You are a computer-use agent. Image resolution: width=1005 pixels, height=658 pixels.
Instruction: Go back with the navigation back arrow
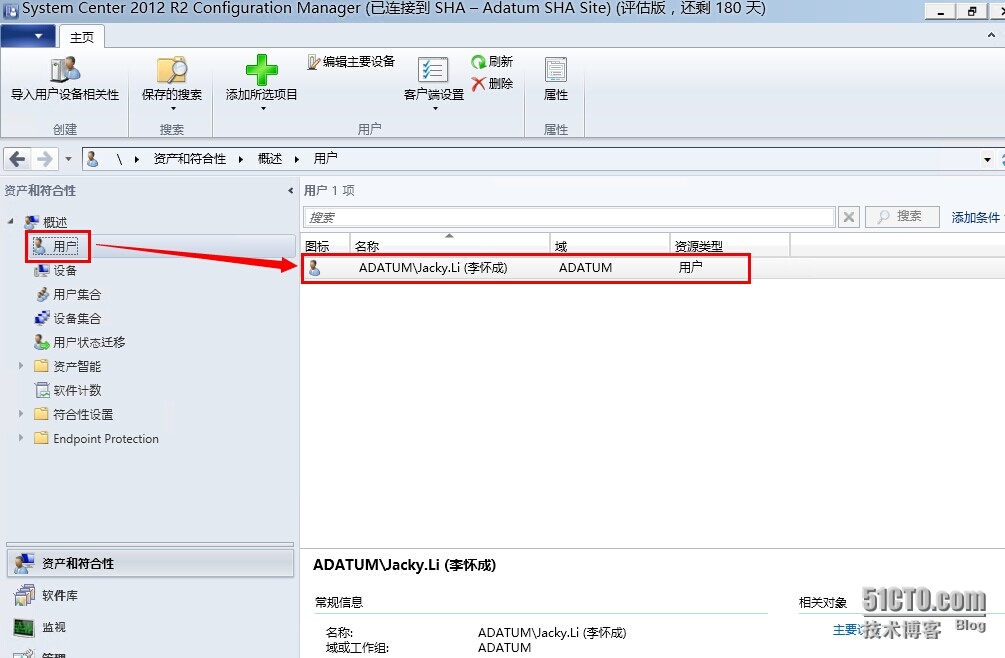click(x=17, y=158)
